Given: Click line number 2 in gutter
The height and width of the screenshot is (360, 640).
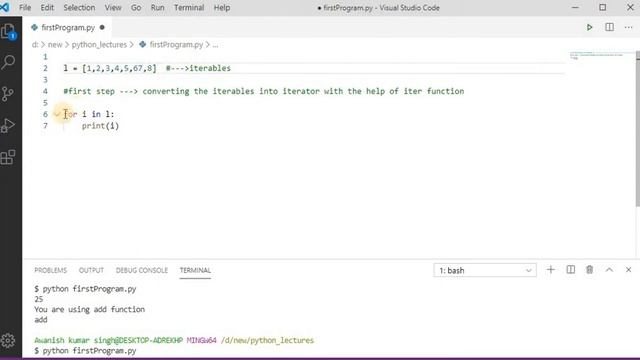Looking at the screenshot, I should (x=45, y=68).
